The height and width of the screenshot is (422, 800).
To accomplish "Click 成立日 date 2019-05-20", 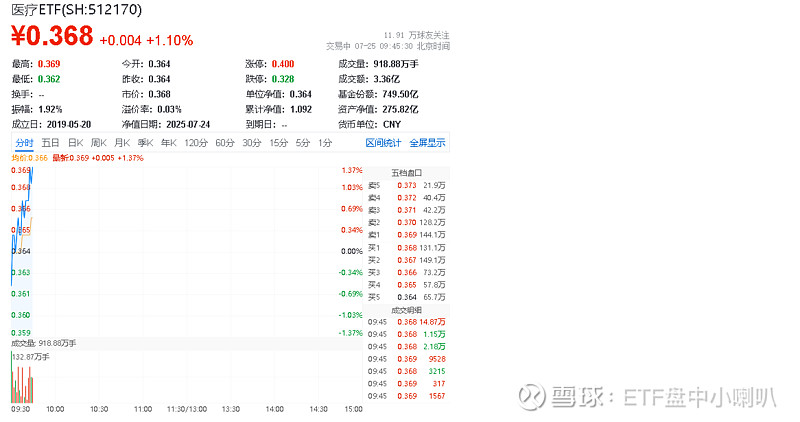I will (x=69, y=125).
